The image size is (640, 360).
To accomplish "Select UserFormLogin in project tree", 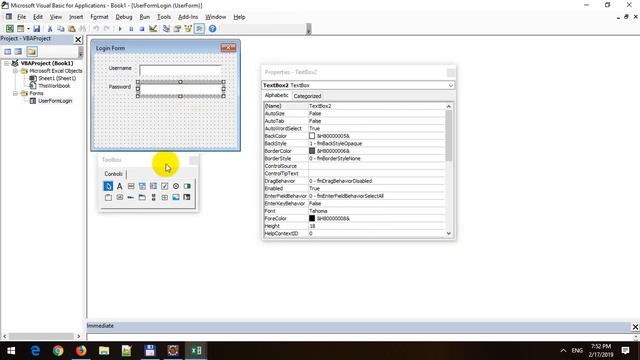I will pos(55,101).
